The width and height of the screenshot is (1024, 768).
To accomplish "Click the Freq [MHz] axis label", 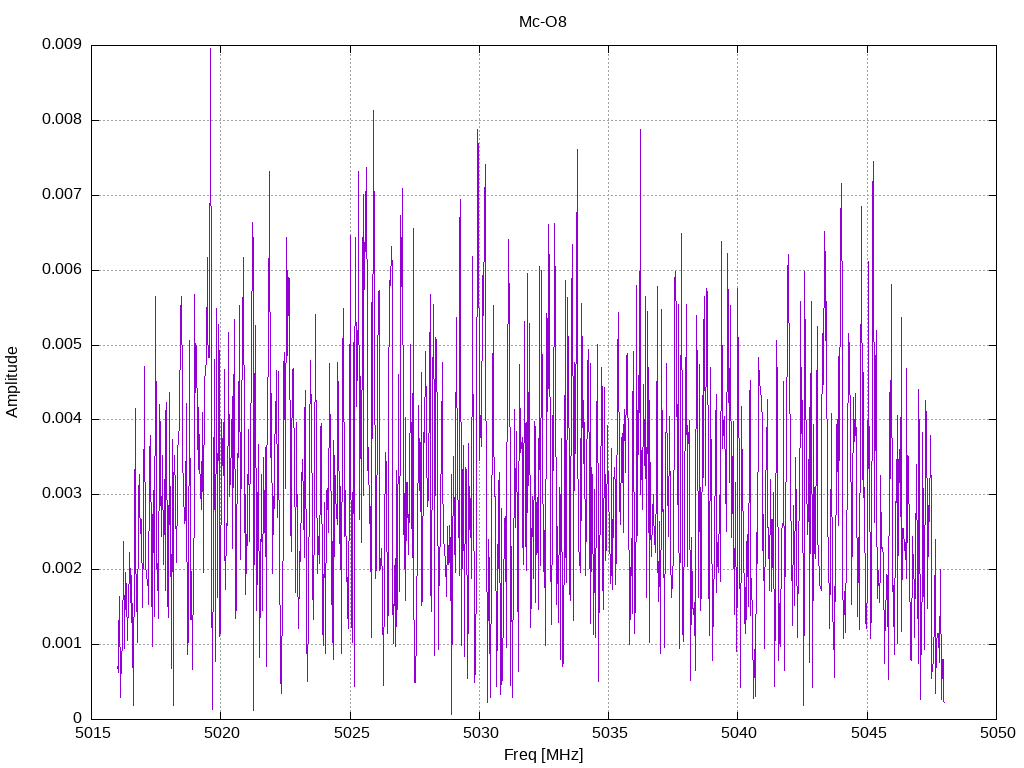I will coord(543,755).
